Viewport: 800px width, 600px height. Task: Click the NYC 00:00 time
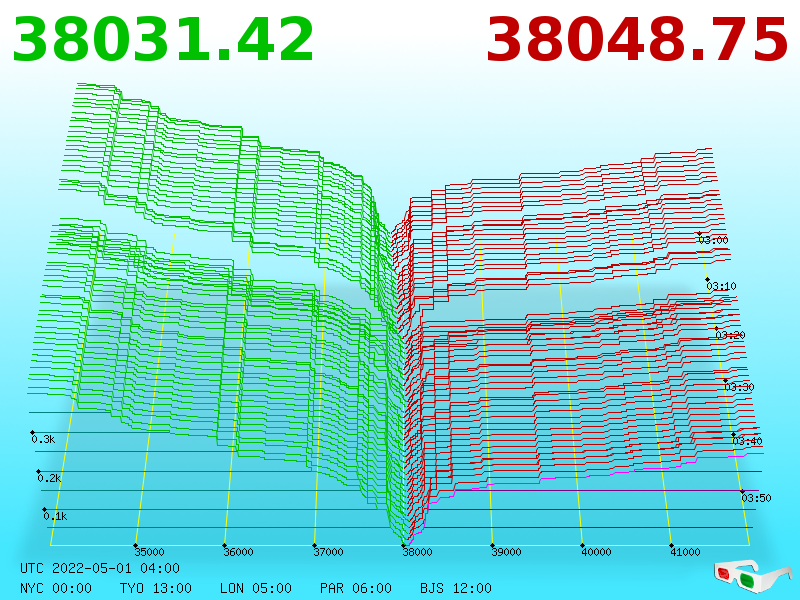pos(56,588)
